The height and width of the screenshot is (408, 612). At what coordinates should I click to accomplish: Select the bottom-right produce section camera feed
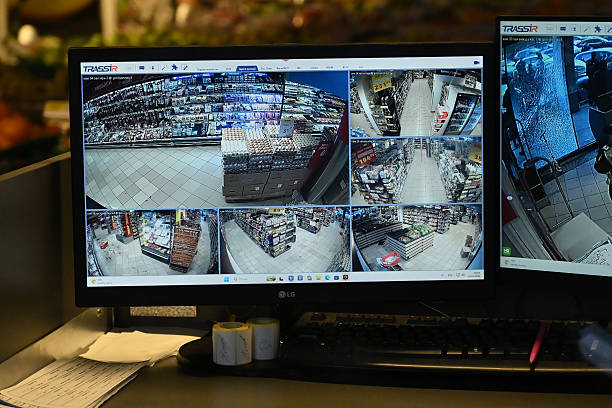pyautogui.click(x=417, y=238)
